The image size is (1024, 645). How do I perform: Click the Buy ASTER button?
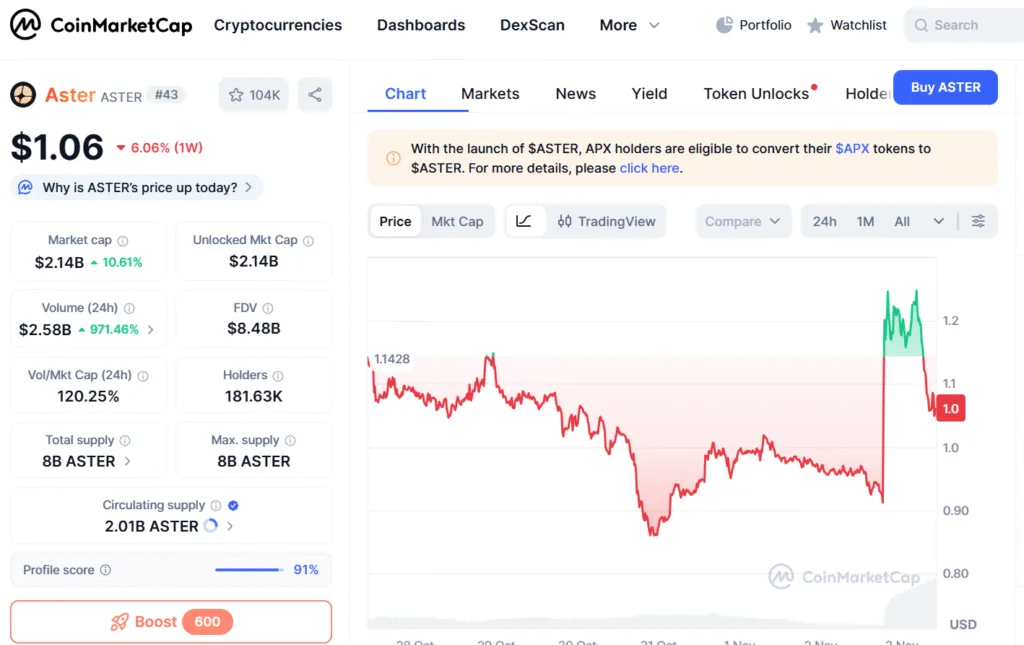pos(944,87)
